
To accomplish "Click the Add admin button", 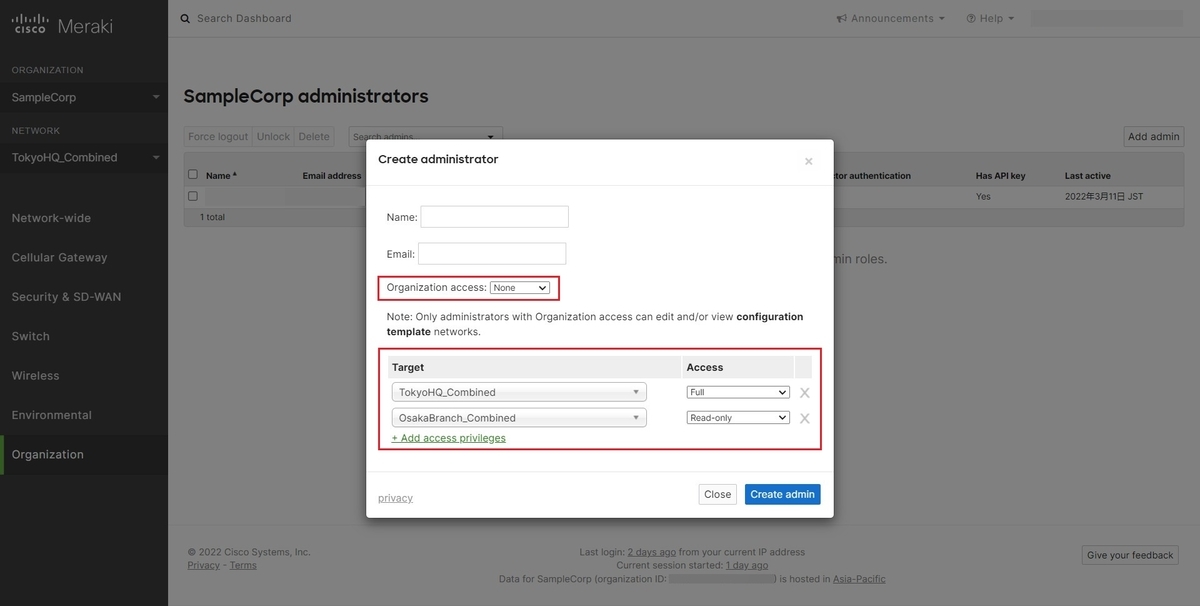I will coord(1154,137).
